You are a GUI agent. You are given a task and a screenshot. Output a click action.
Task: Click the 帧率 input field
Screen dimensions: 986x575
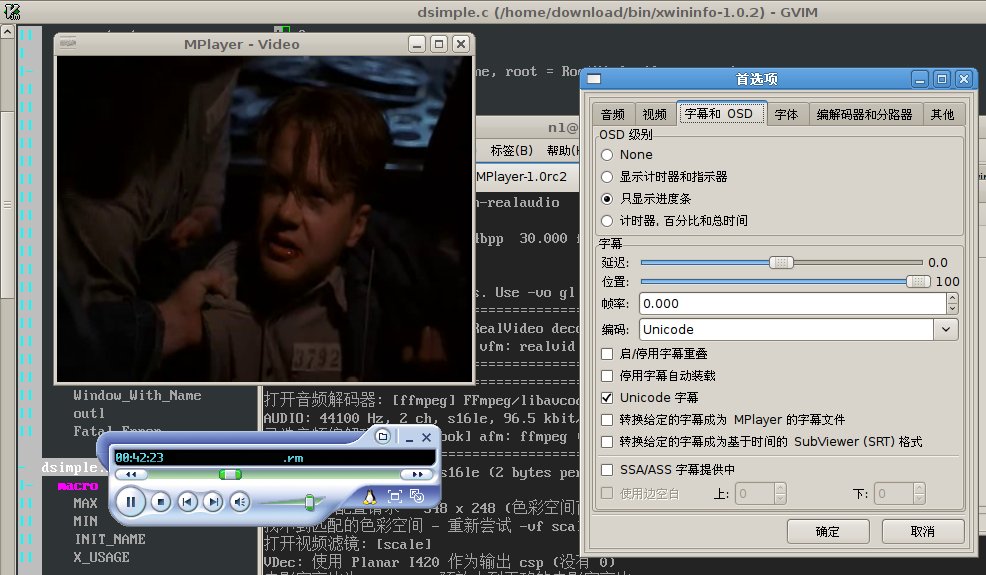pos(793,303)
